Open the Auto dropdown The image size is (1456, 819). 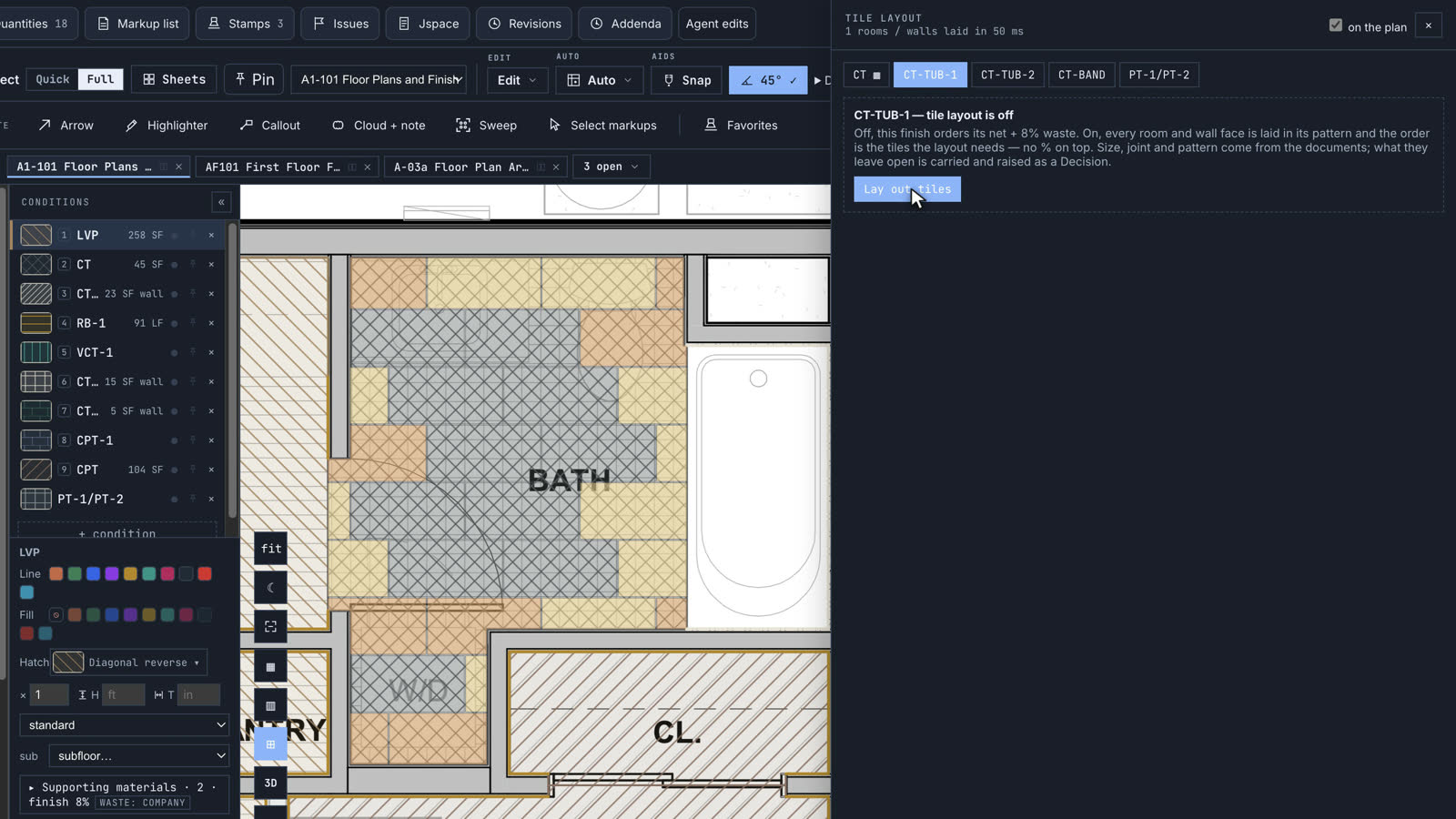pyautogui.click(x=600, y=80)
